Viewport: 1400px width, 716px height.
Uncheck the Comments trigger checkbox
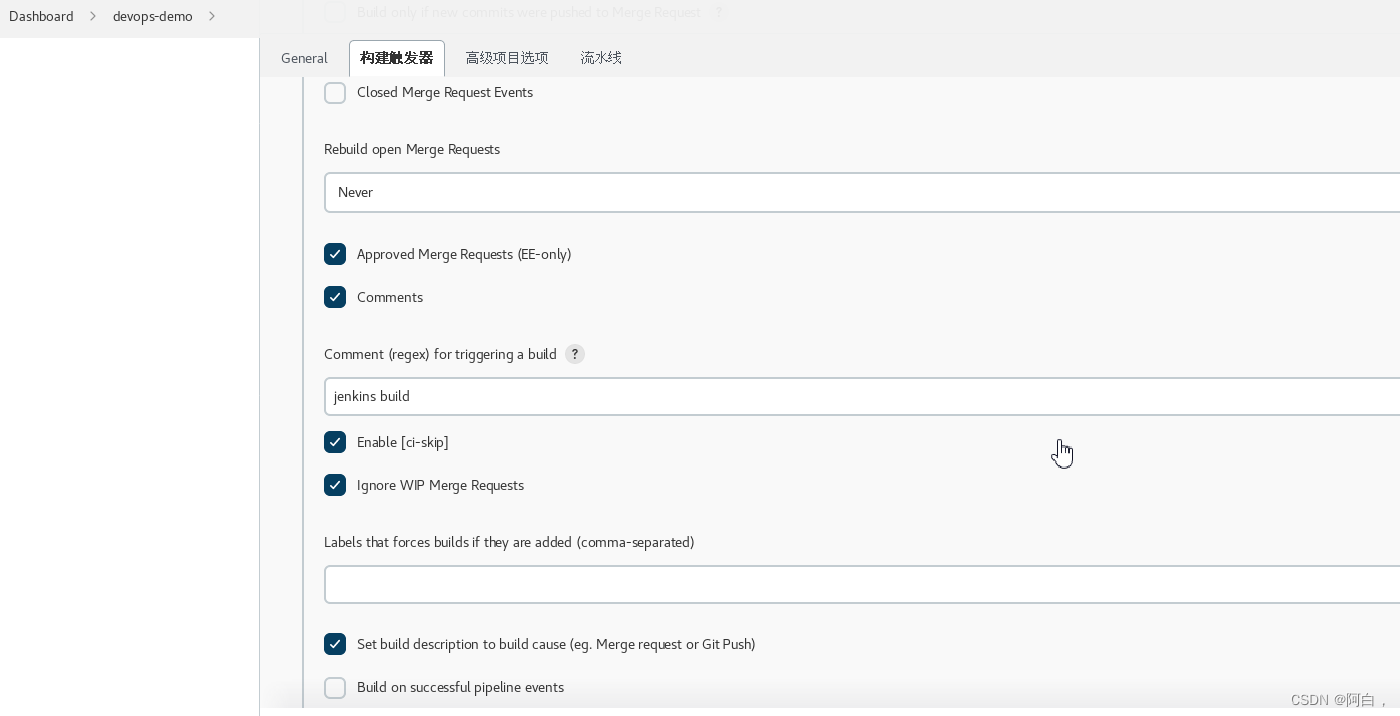tap(335, 297)
